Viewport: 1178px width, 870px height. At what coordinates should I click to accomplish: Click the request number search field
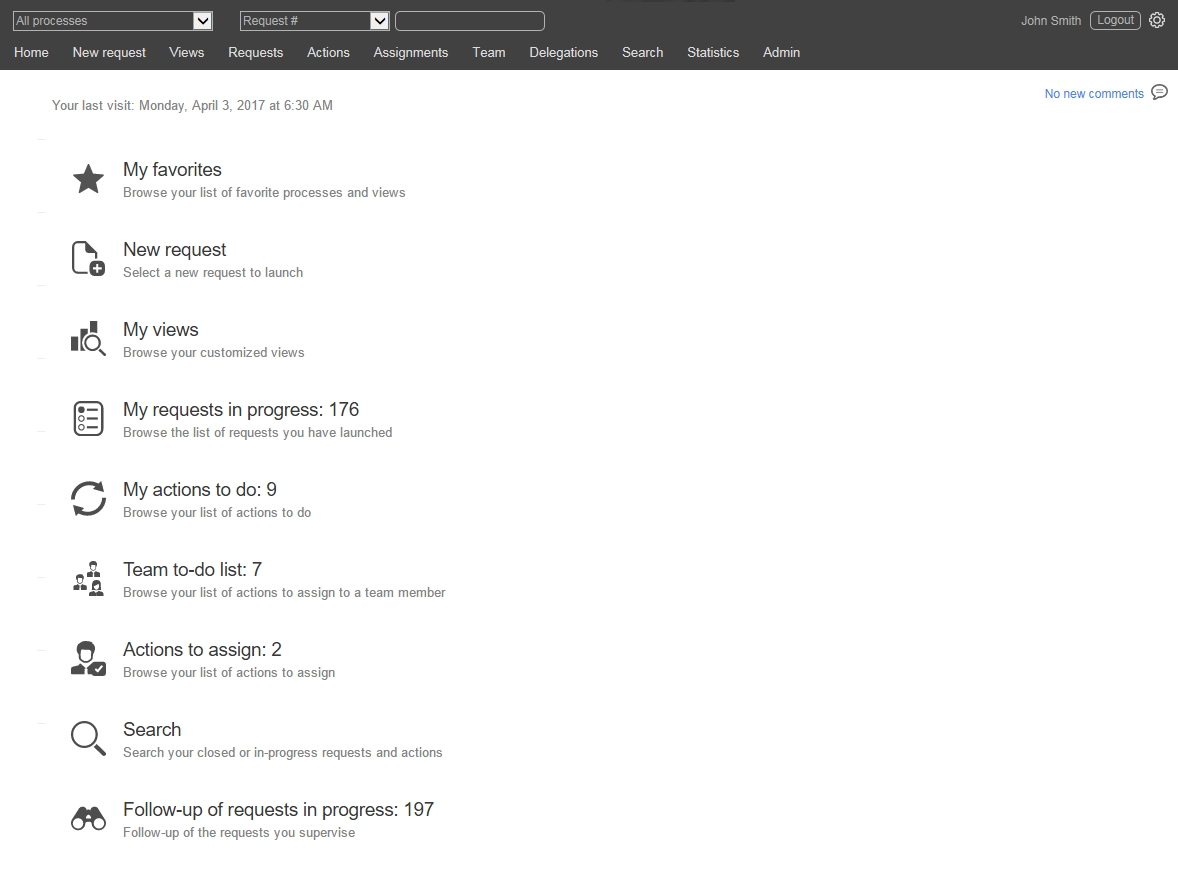[470, 21]
